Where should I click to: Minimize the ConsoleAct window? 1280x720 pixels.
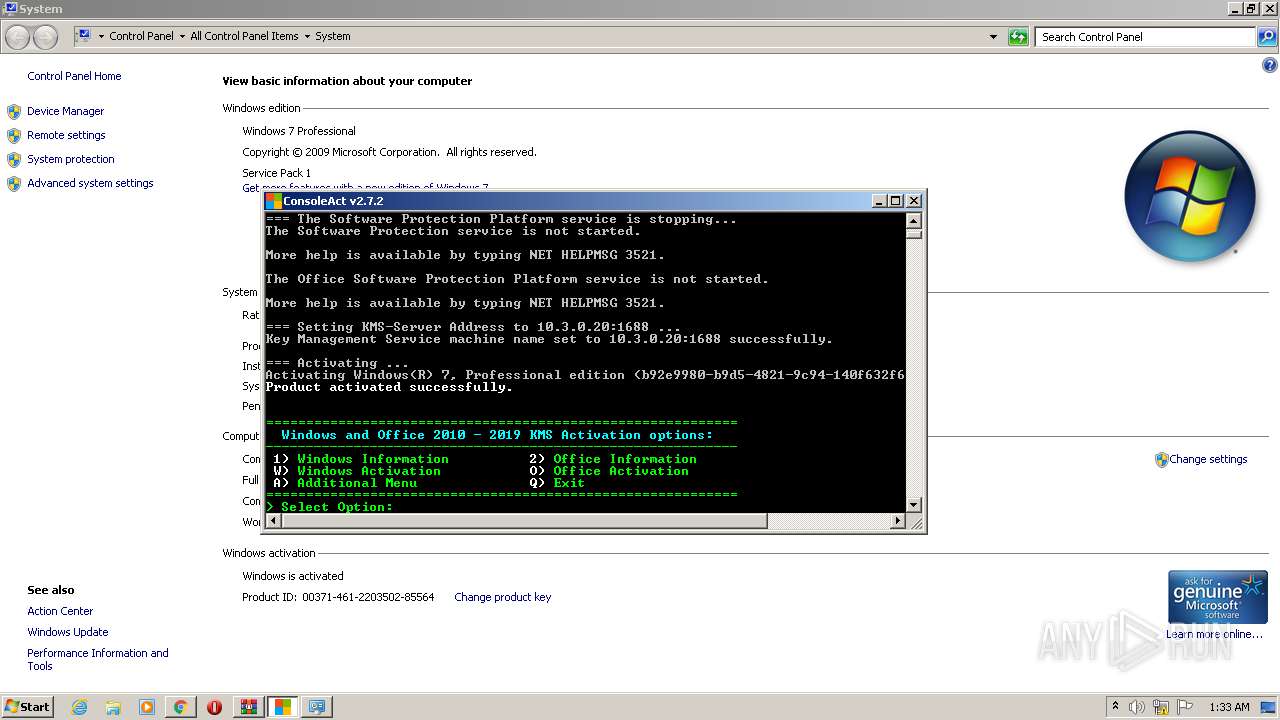point(878,201)
